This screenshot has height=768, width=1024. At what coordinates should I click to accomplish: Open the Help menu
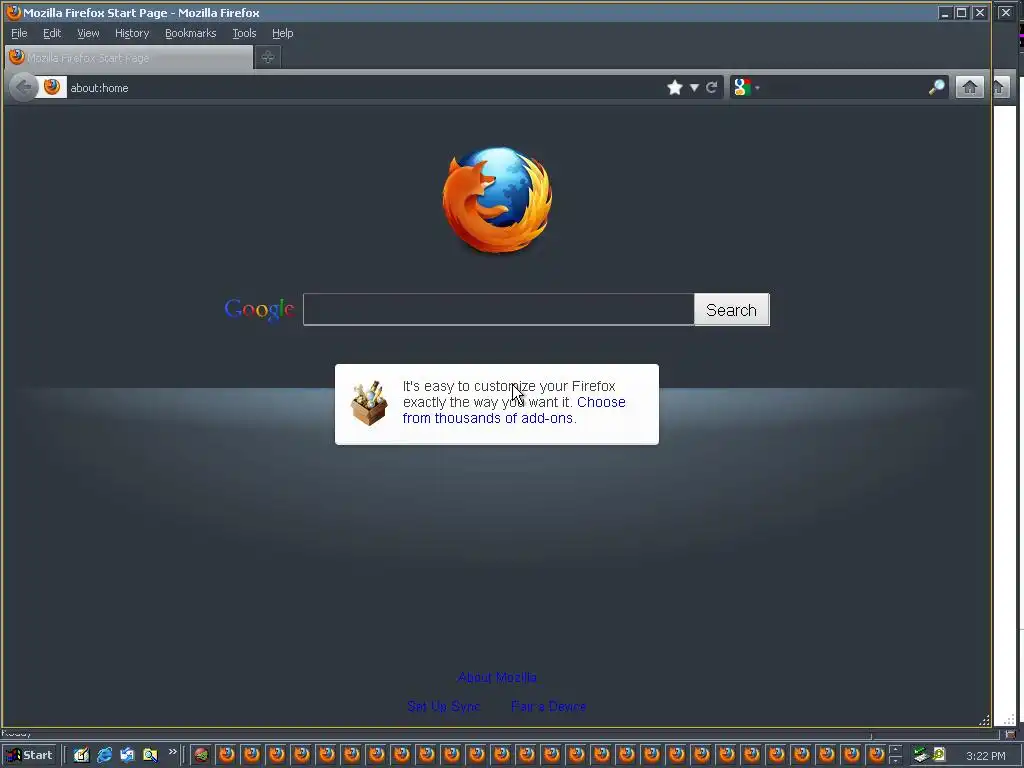[282, 33]
